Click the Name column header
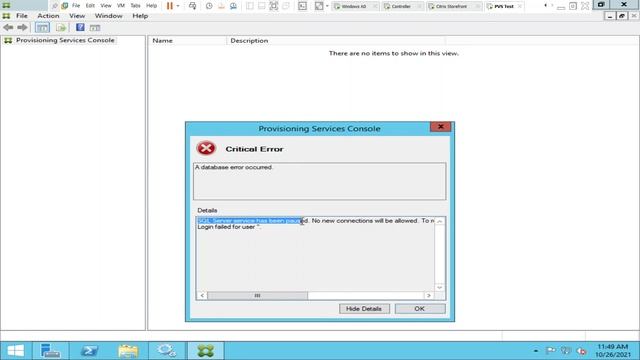The image size is (640, 360). (187, 40)
